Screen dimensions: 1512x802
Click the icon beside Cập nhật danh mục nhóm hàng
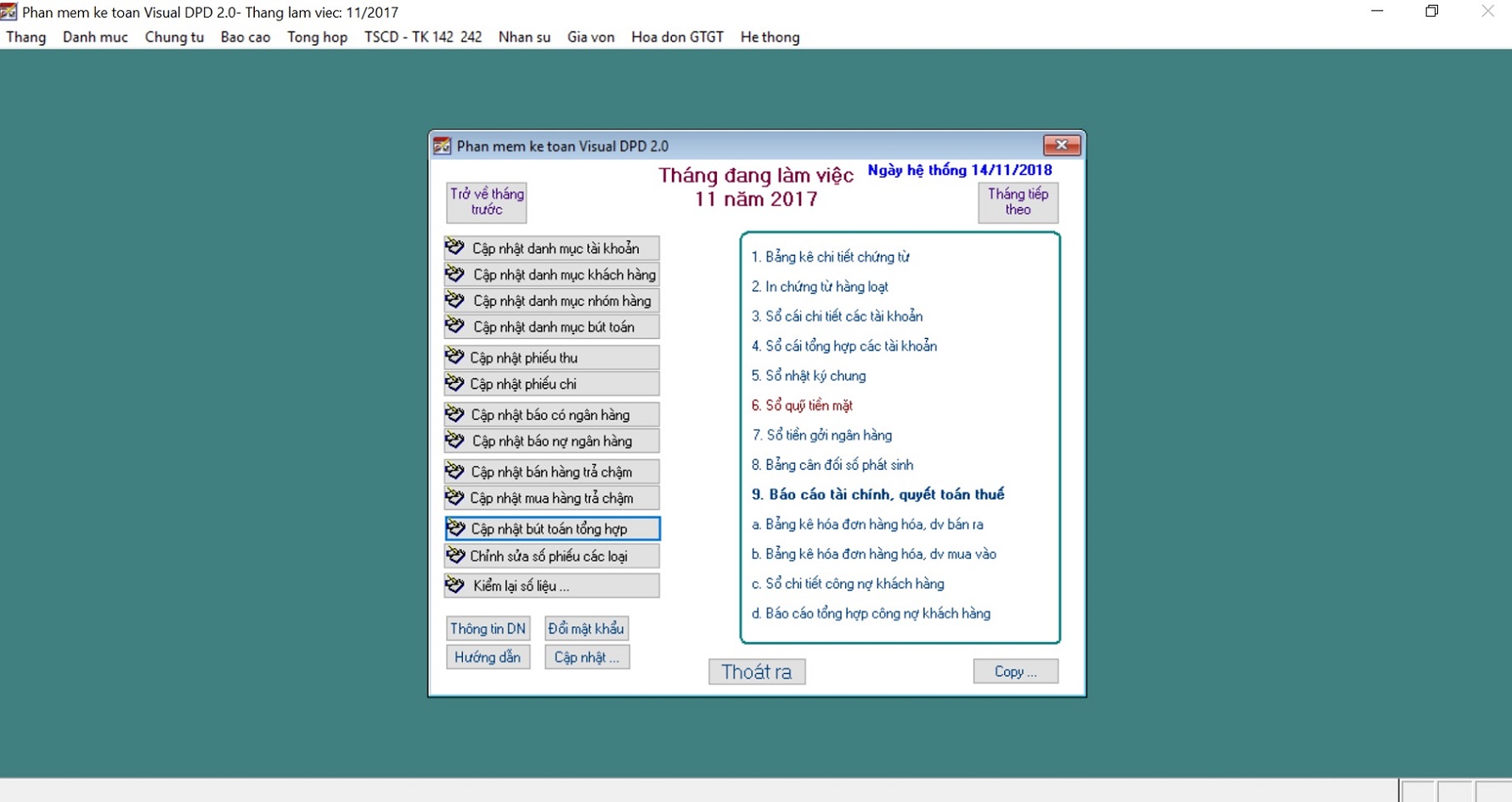[455, 300]
